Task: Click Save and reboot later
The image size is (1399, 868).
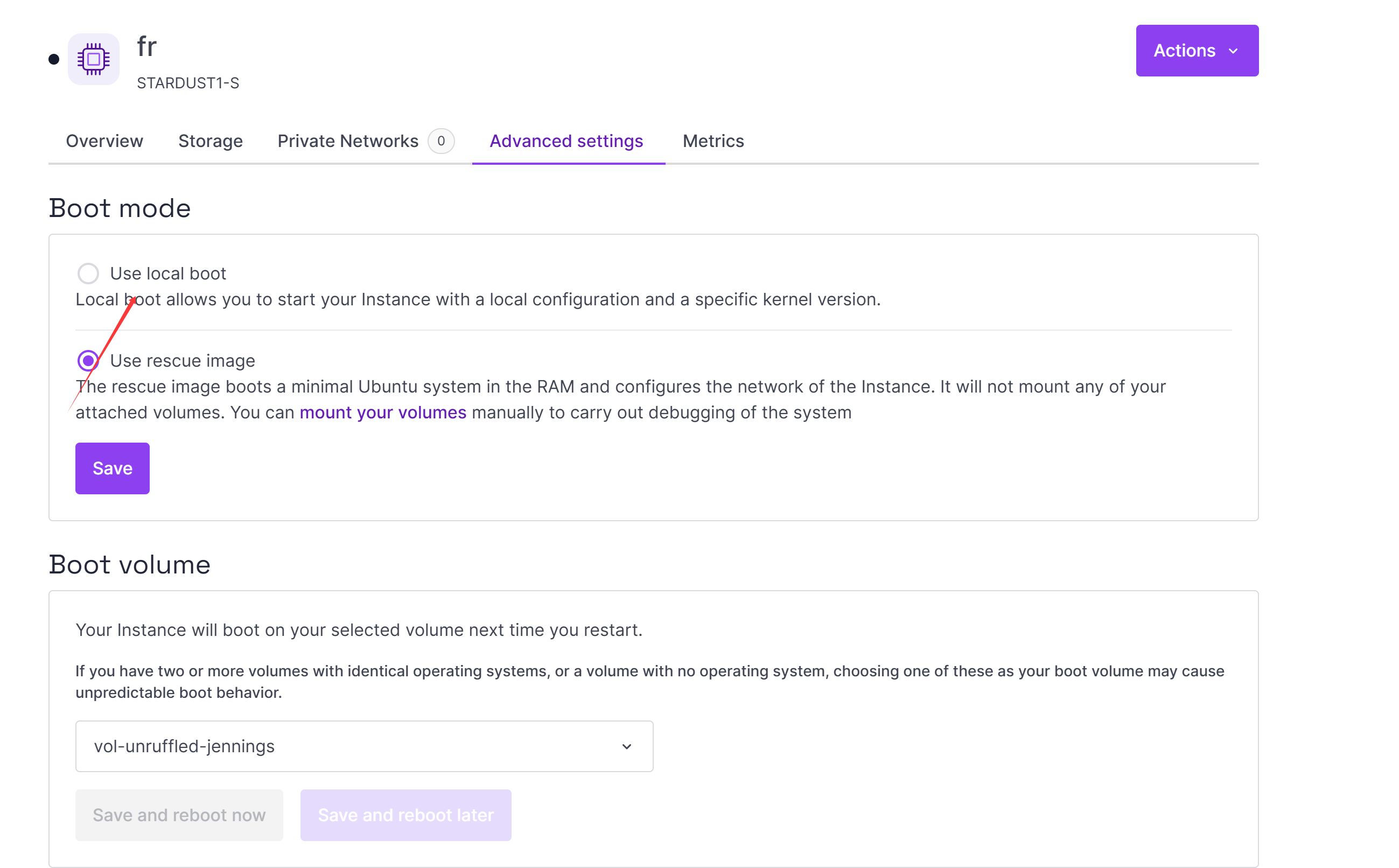Action: click(405, 815)
